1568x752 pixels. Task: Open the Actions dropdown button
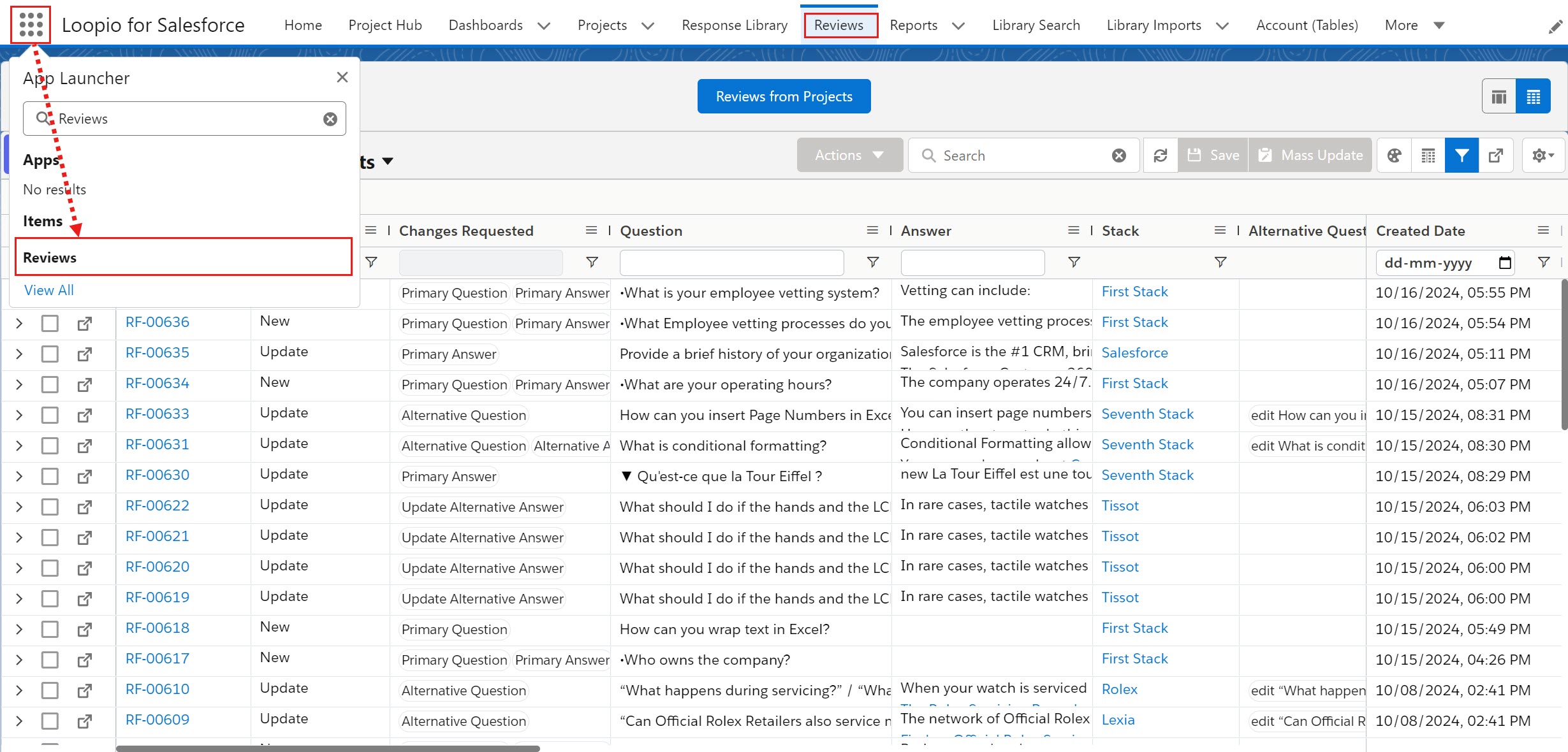(849, 155)
